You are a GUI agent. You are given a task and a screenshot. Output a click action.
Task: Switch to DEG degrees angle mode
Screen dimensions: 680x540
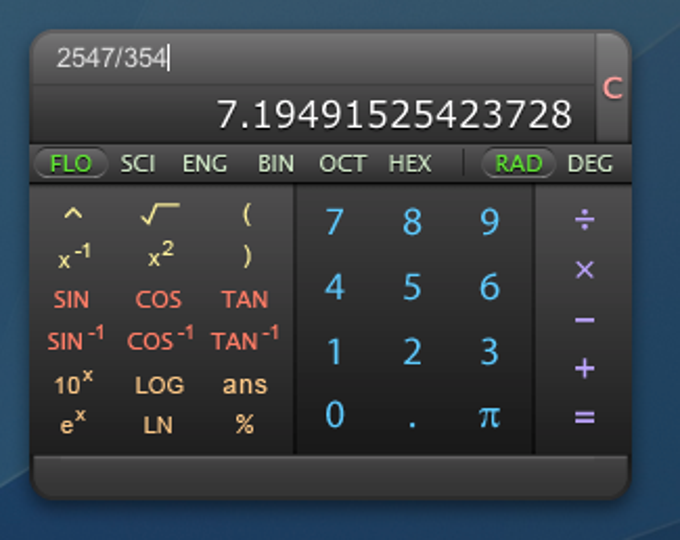point(590,164)
